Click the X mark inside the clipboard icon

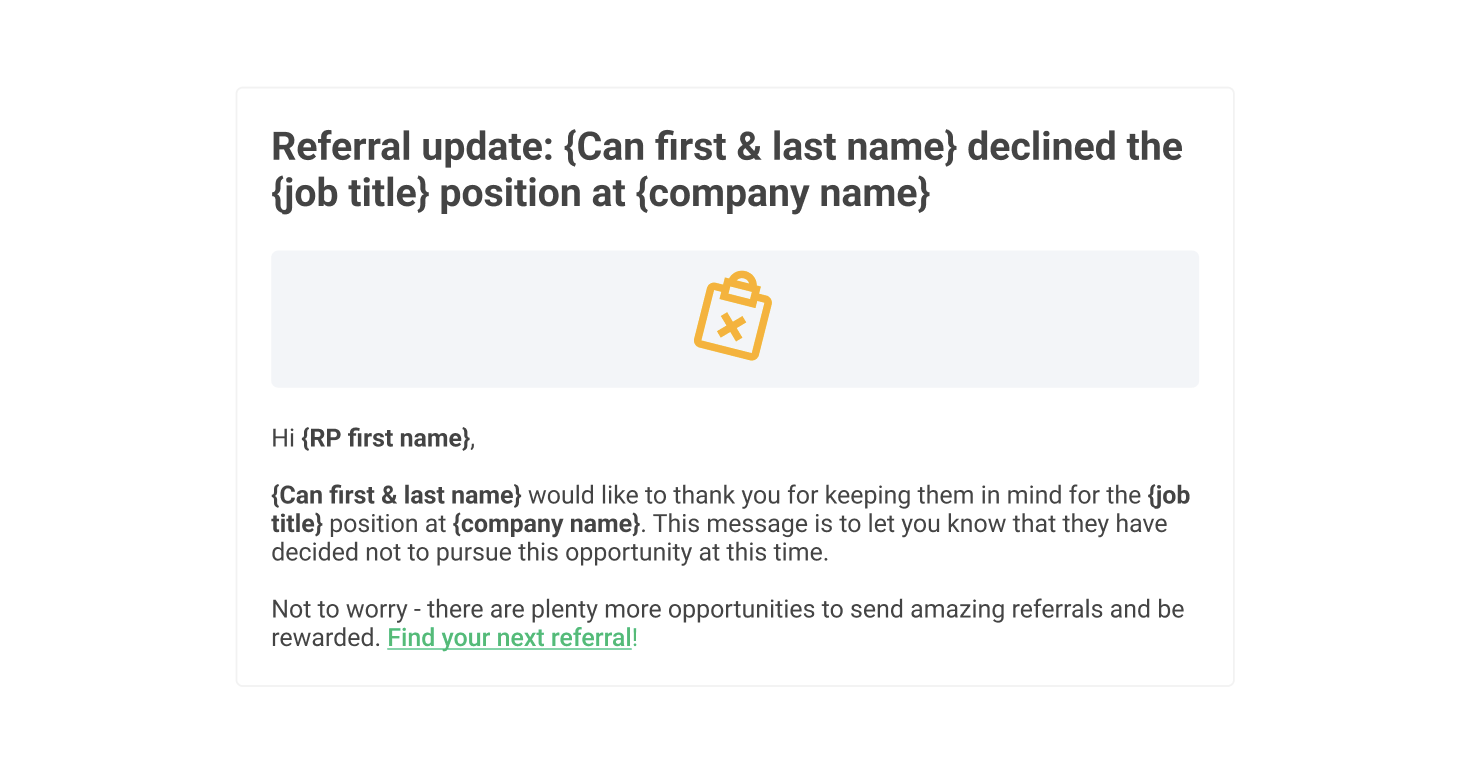click(x=732, y=326)
